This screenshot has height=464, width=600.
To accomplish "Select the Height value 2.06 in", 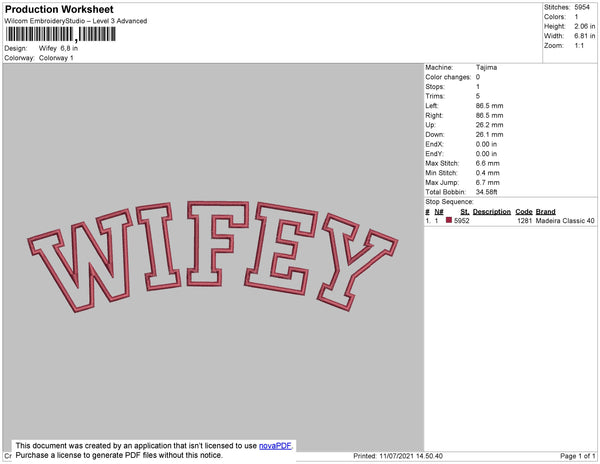I will 585,26.
